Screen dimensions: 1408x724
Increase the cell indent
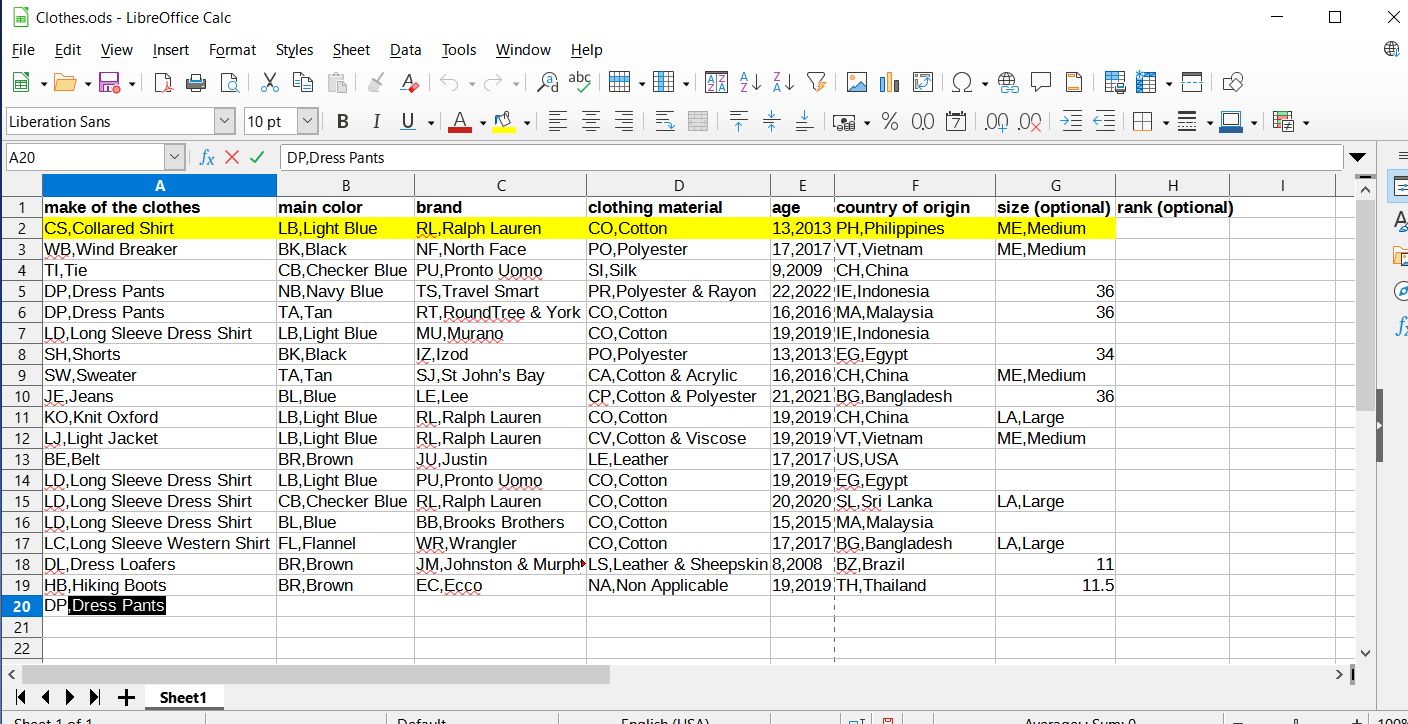[x=1071, y=122]
